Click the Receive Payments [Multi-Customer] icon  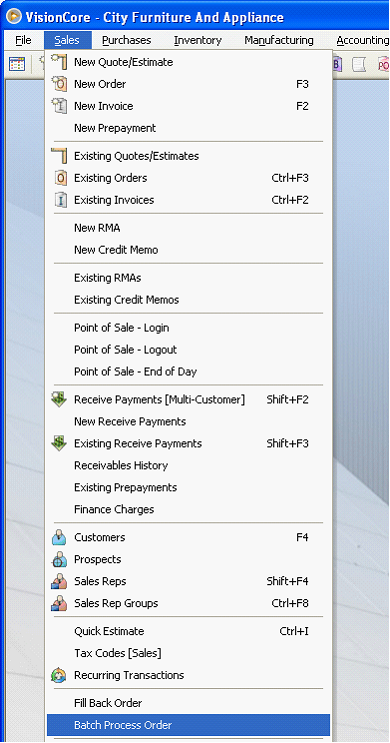(59, 399)
